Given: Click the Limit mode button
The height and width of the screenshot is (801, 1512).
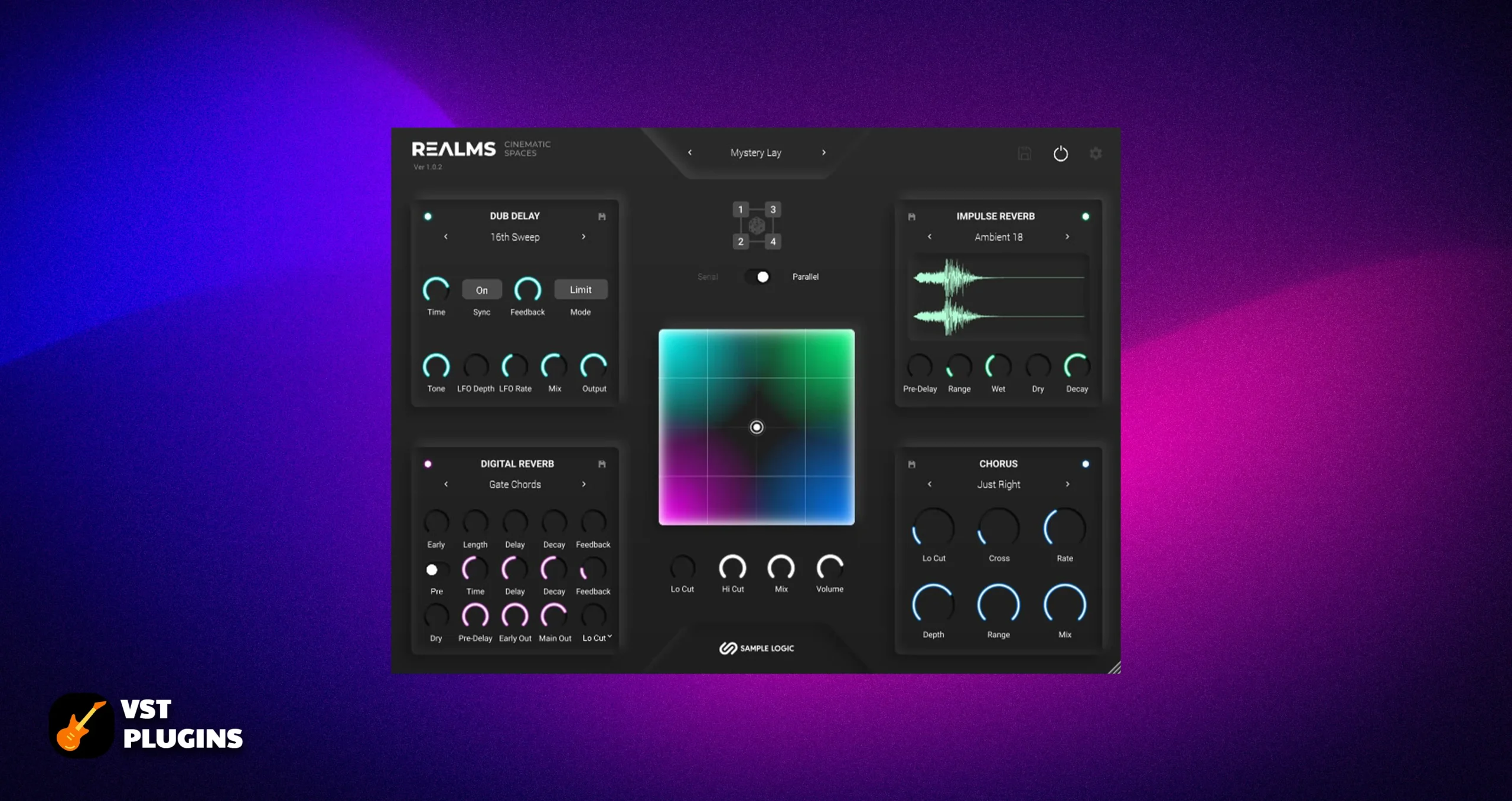Looking at the screenshot, I should click(581, 290).
